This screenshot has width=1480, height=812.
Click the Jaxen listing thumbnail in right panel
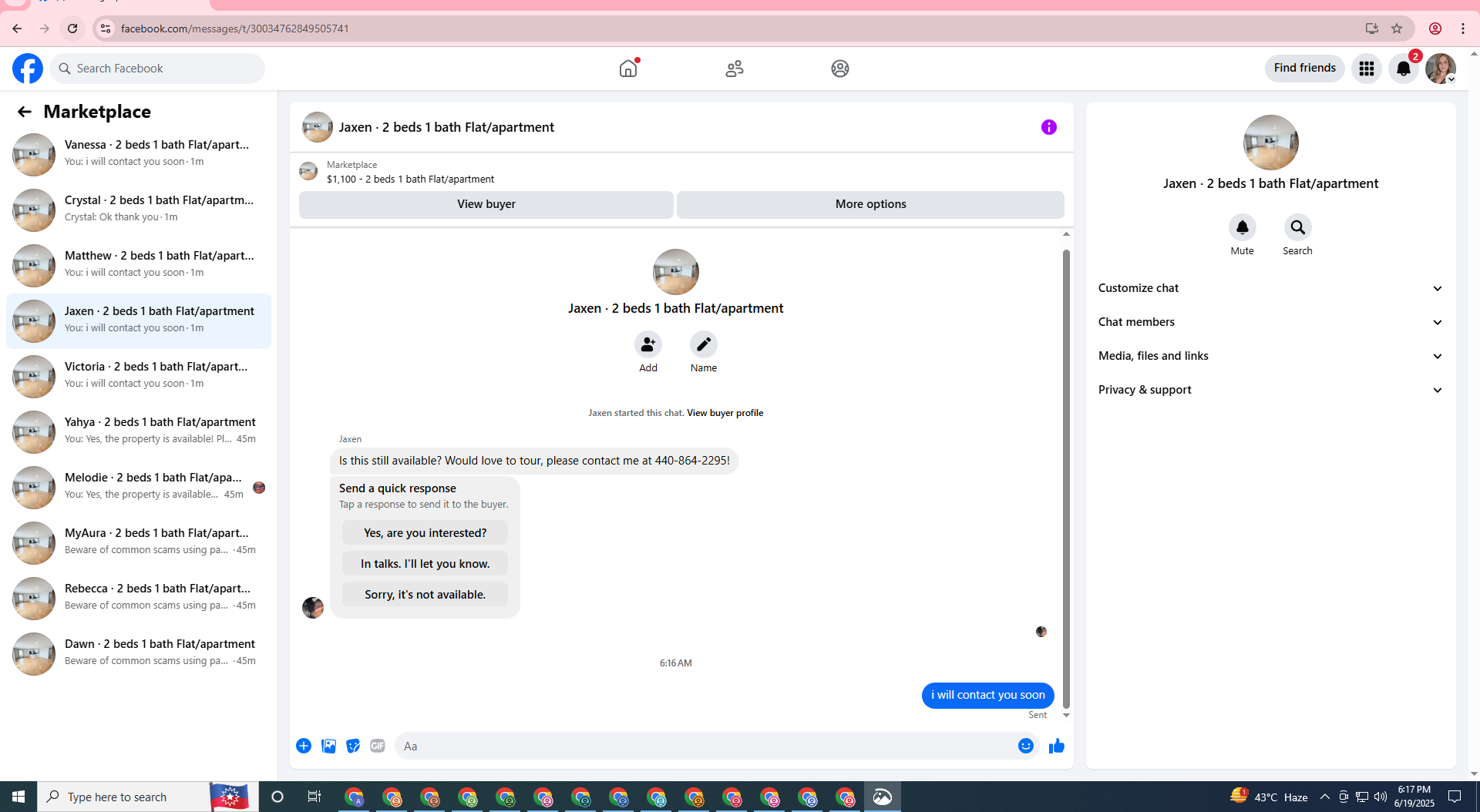coord(1271,143)
